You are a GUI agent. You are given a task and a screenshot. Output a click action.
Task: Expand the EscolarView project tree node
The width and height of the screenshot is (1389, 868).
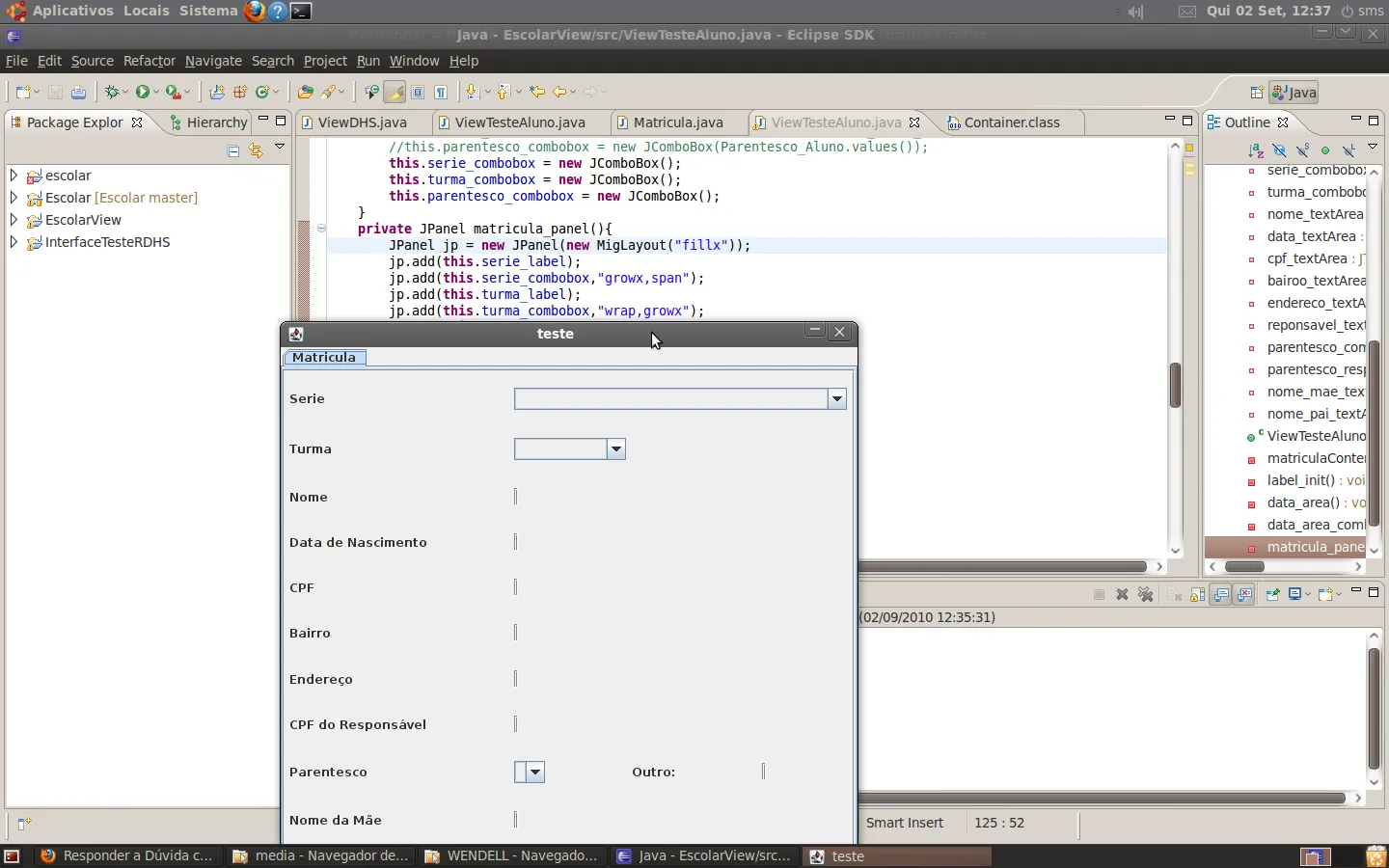14,220
